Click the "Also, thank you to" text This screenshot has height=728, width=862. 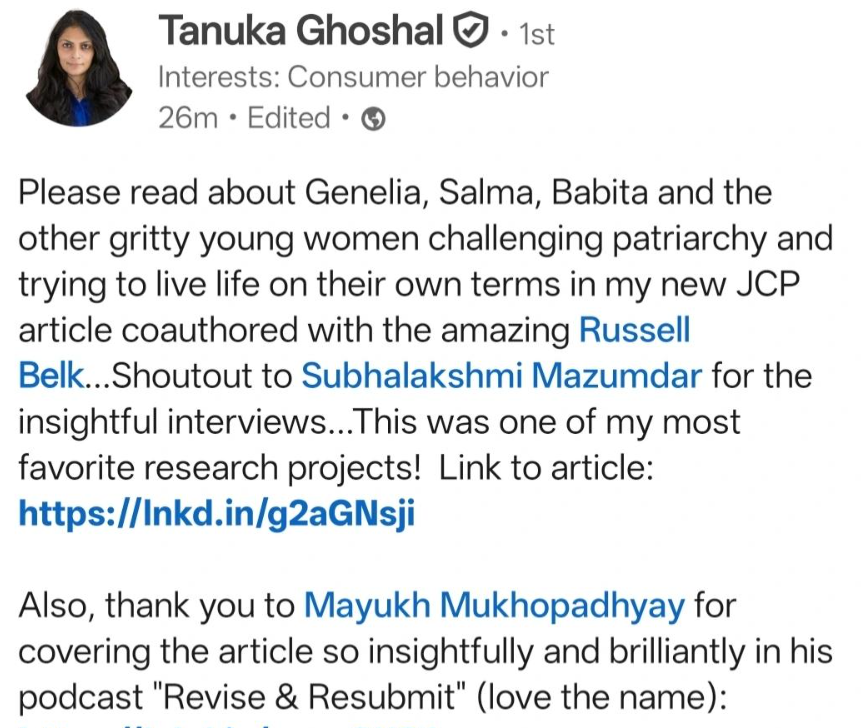[x=157, y=605]
